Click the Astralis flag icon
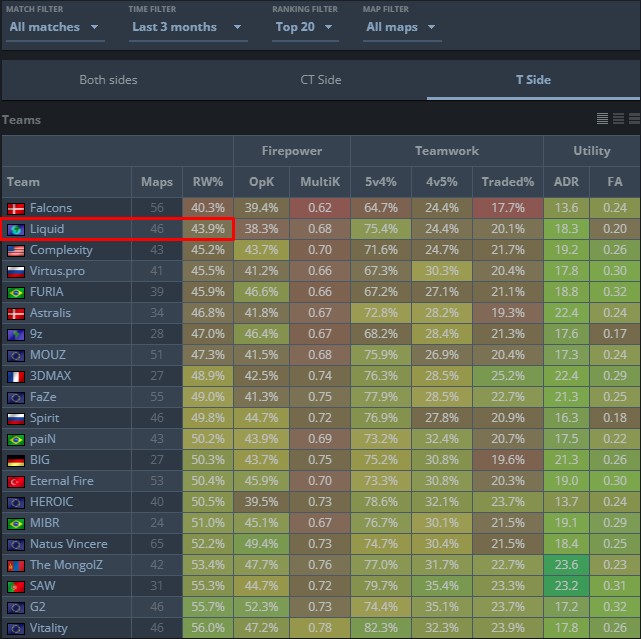This screenshot has width=641, height=639. [x=16, y=314]
